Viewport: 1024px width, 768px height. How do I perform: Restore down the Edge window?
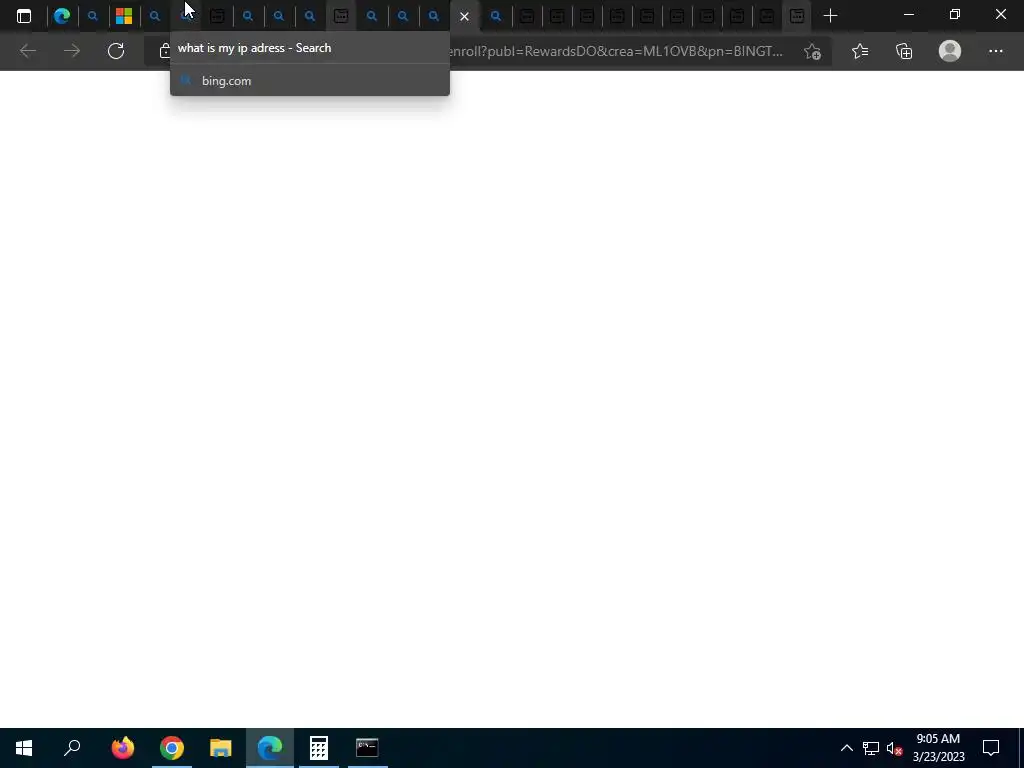click(955, 14)
